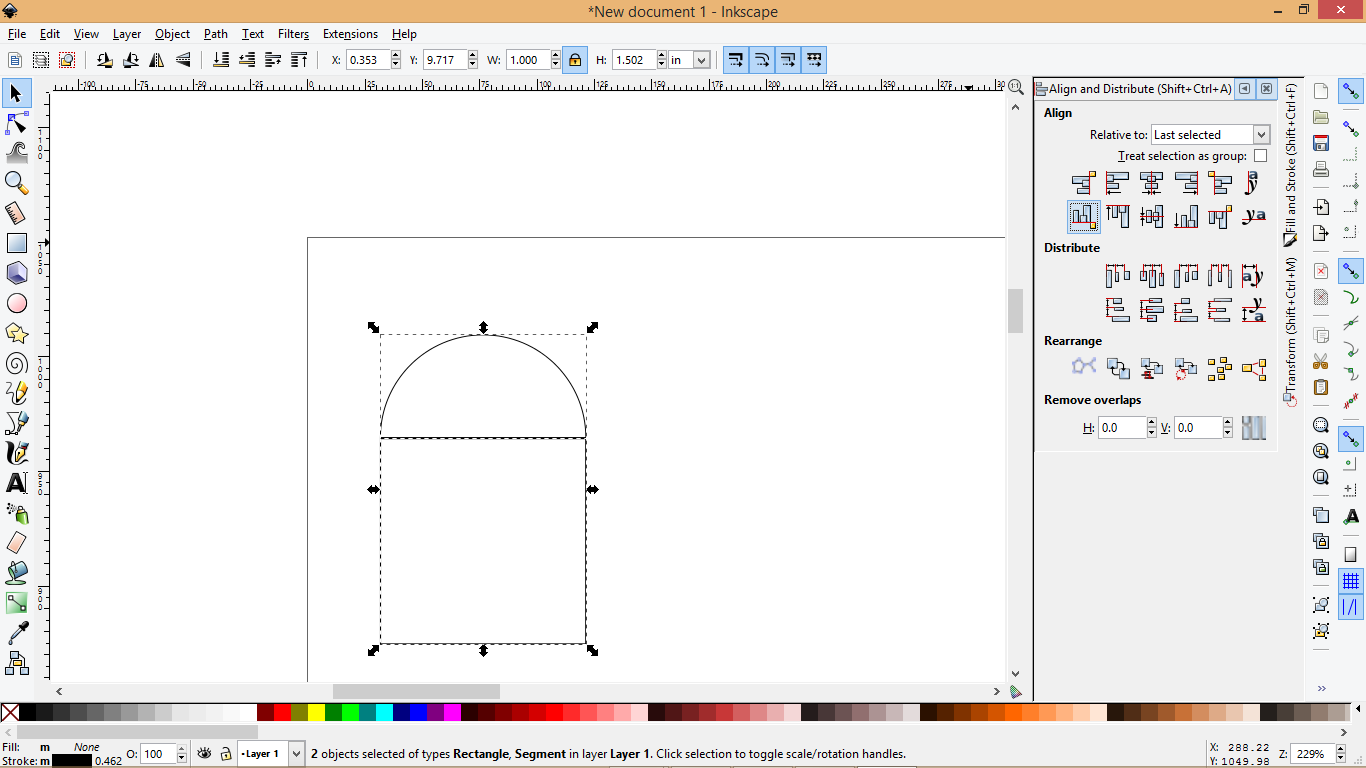The height and width of the screenshot is (768, 1366).
Task: Select the Text tool
Action: pos(16,483)
